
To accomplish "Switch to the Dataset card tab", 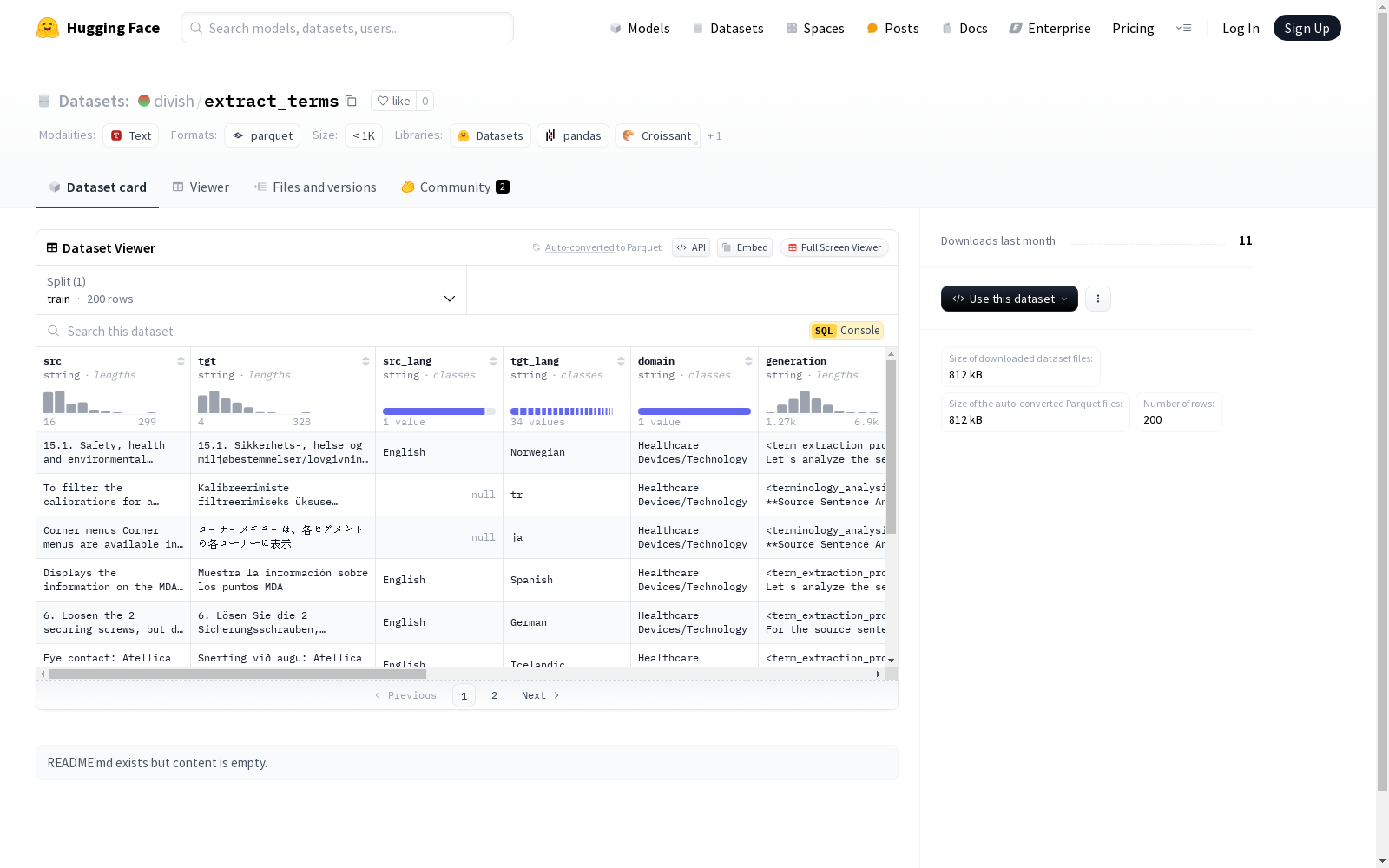I will pos(97,187).
